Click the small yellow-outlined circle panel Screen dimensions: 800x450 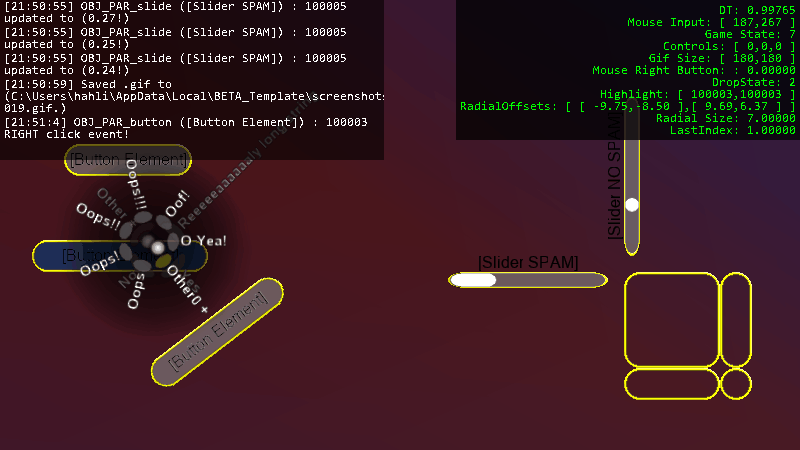(736, 384)
